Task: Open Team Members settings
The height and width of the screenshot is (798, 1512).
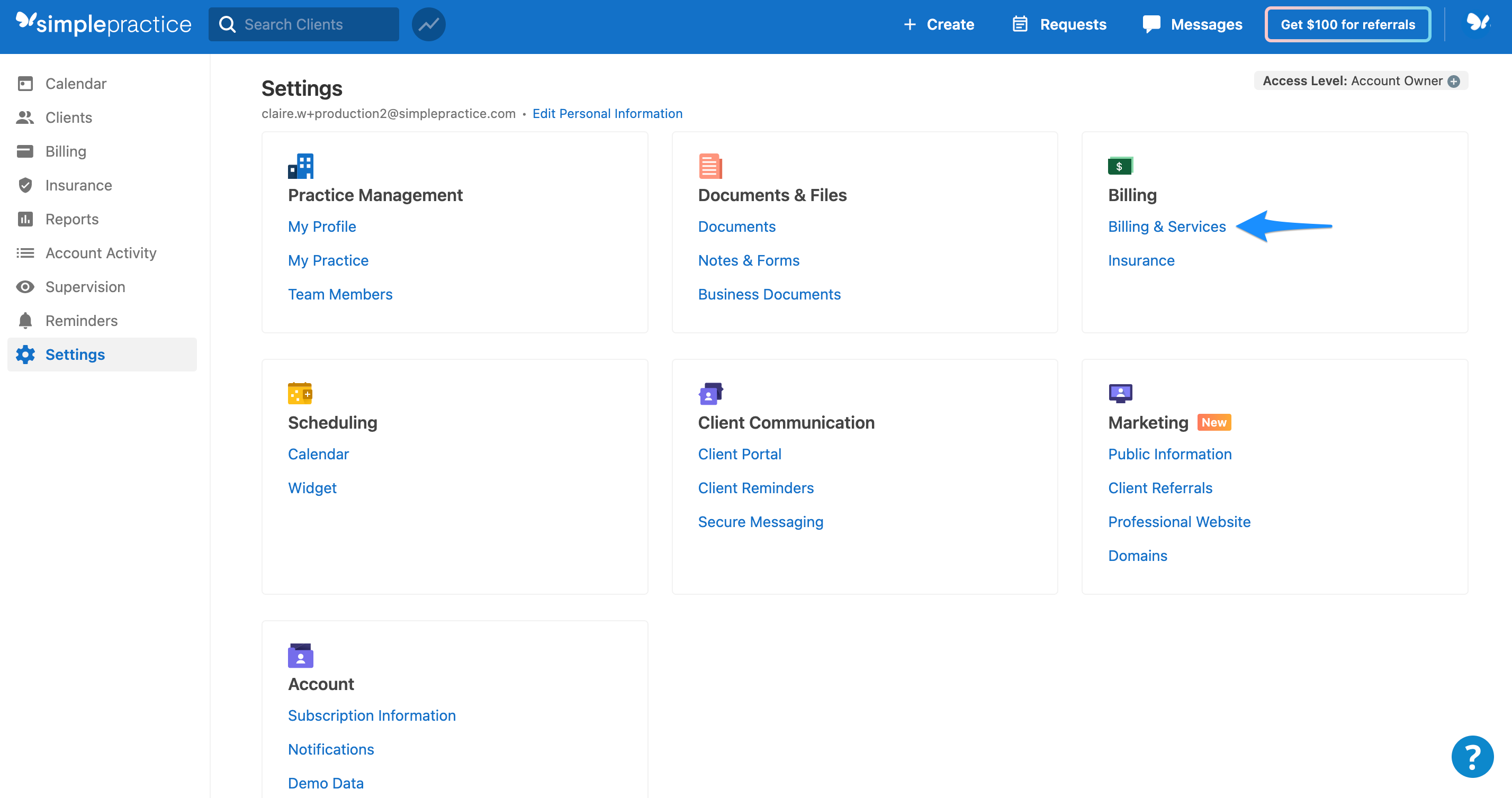Action: [340, 294]
